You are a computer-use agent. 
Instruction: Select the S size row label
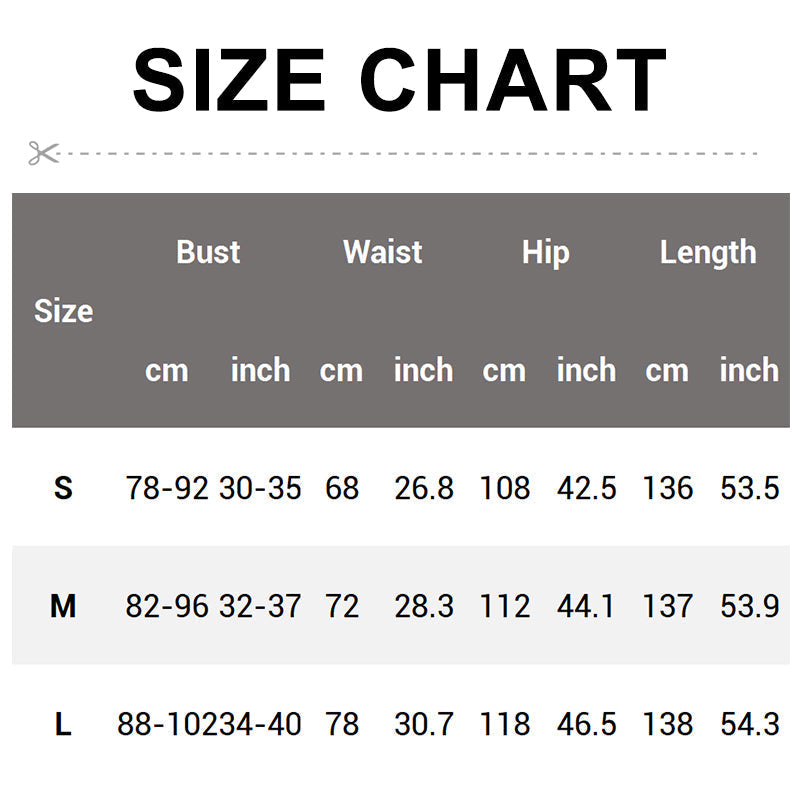[63, 488]
